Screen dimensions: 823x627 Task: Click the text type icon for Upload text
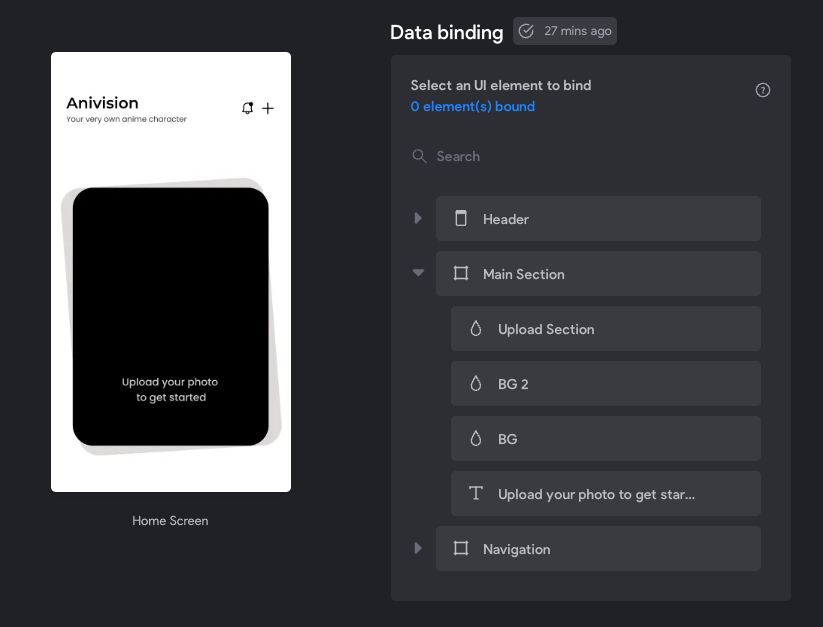(476, 493)
